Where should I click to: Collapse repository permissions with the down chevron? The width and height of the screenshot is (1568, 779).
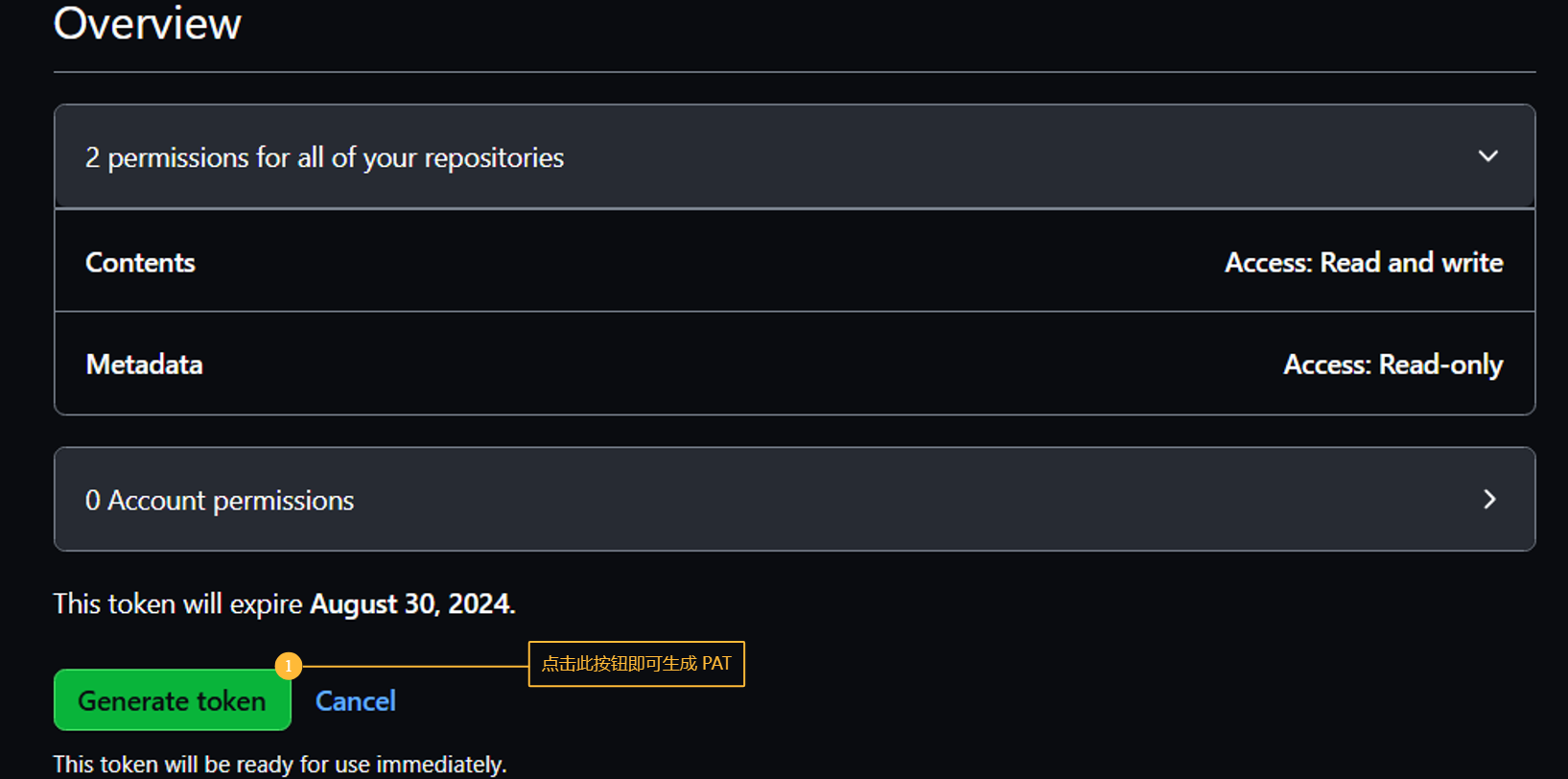click(x=1487, y=156)
